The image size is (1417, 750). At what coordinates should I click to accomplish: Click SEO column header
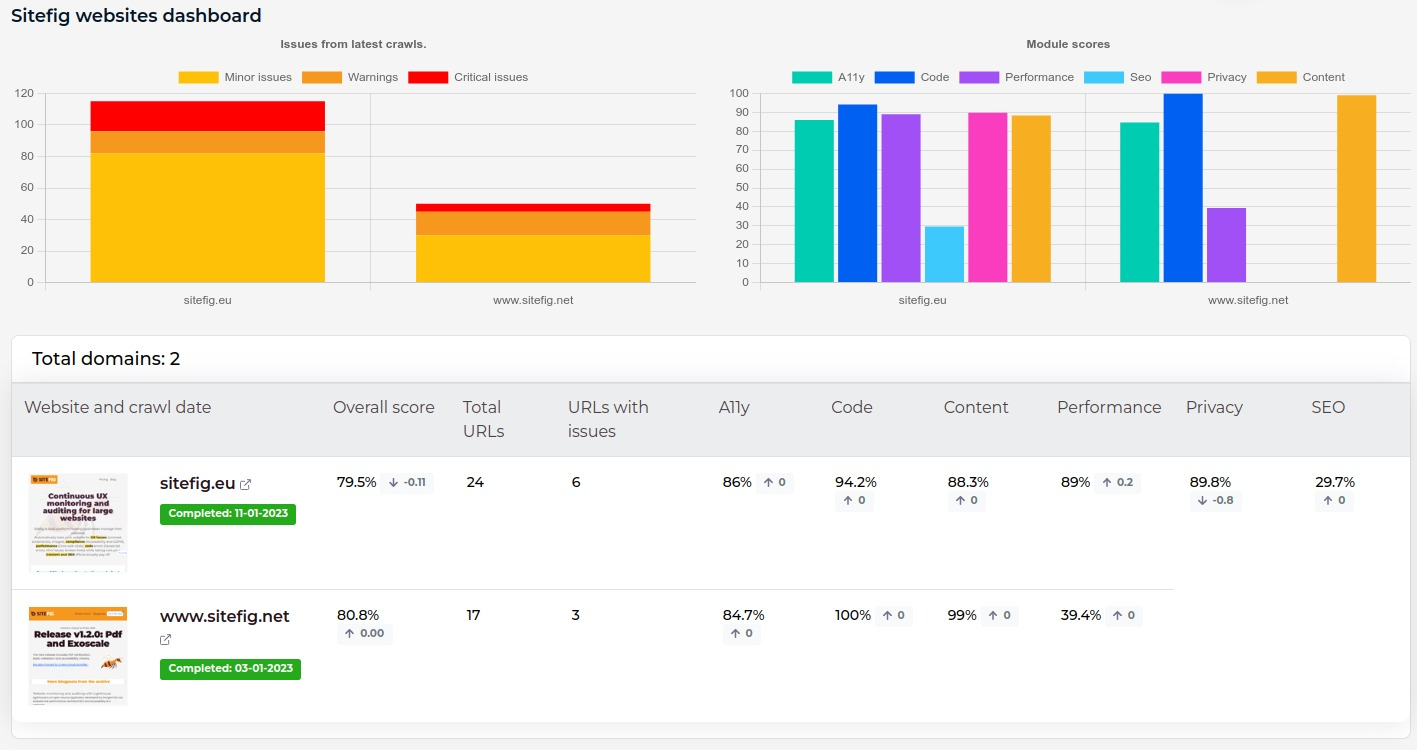click(1328, 407)
